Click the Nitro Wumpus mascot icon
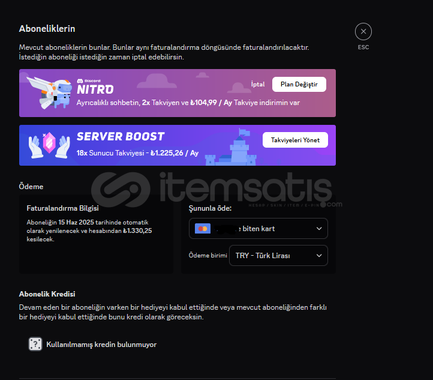Viewport: 433px width, 380px height. click(49, 92)
